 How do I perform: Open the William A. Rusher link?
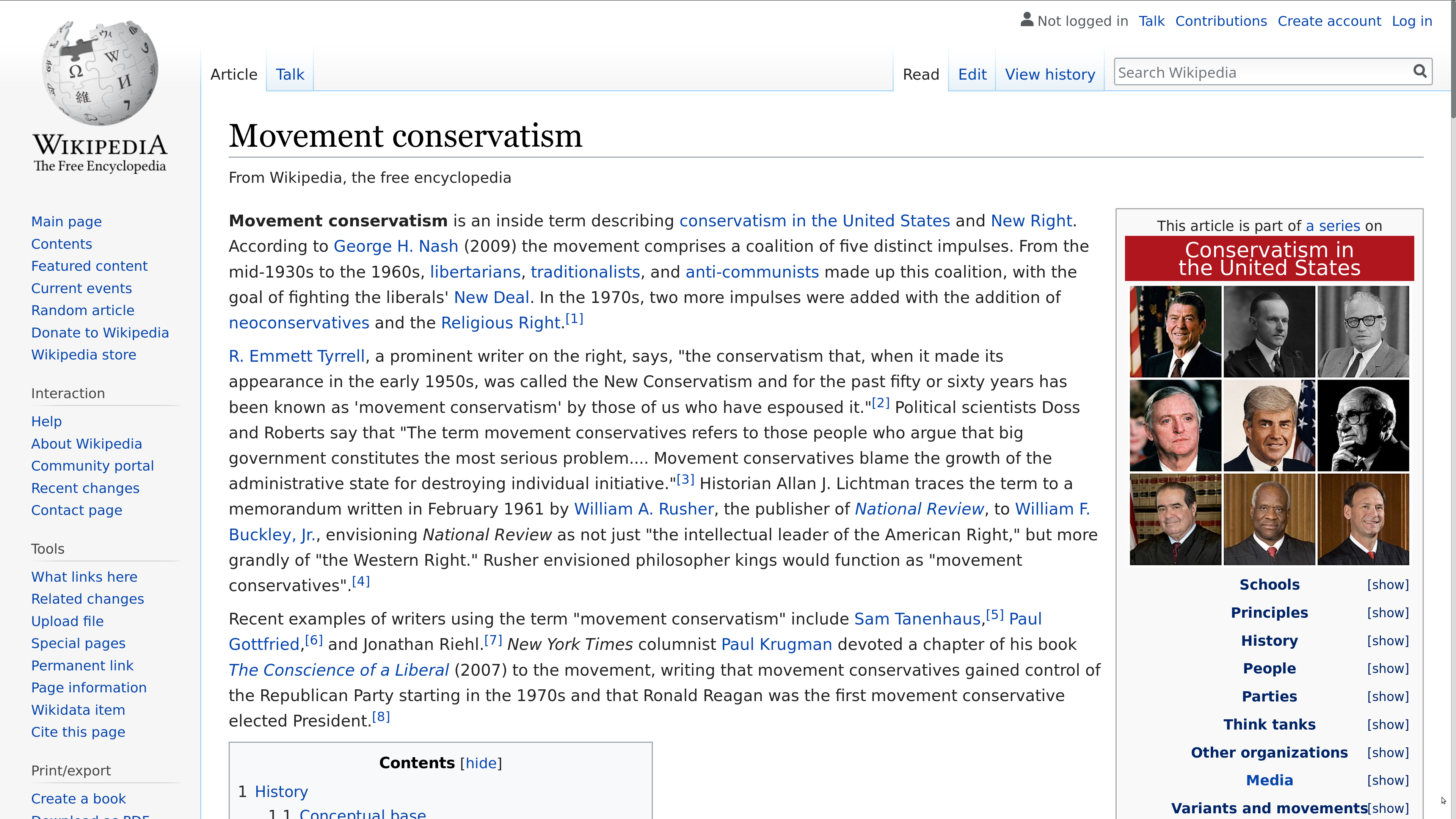[x=644, y=509]
